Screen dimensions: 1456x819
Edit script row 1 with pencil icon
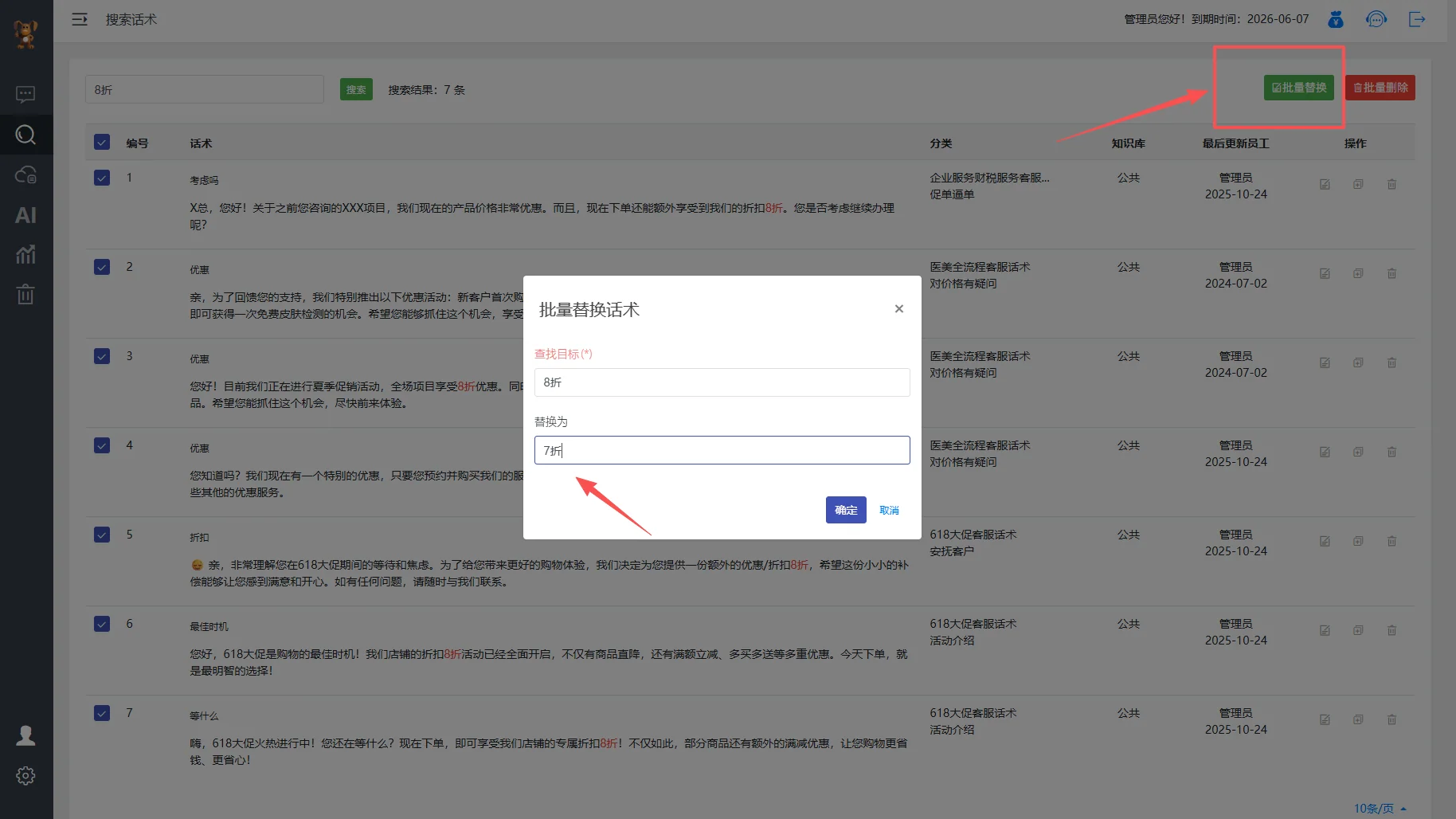(x=1325, y=184)
